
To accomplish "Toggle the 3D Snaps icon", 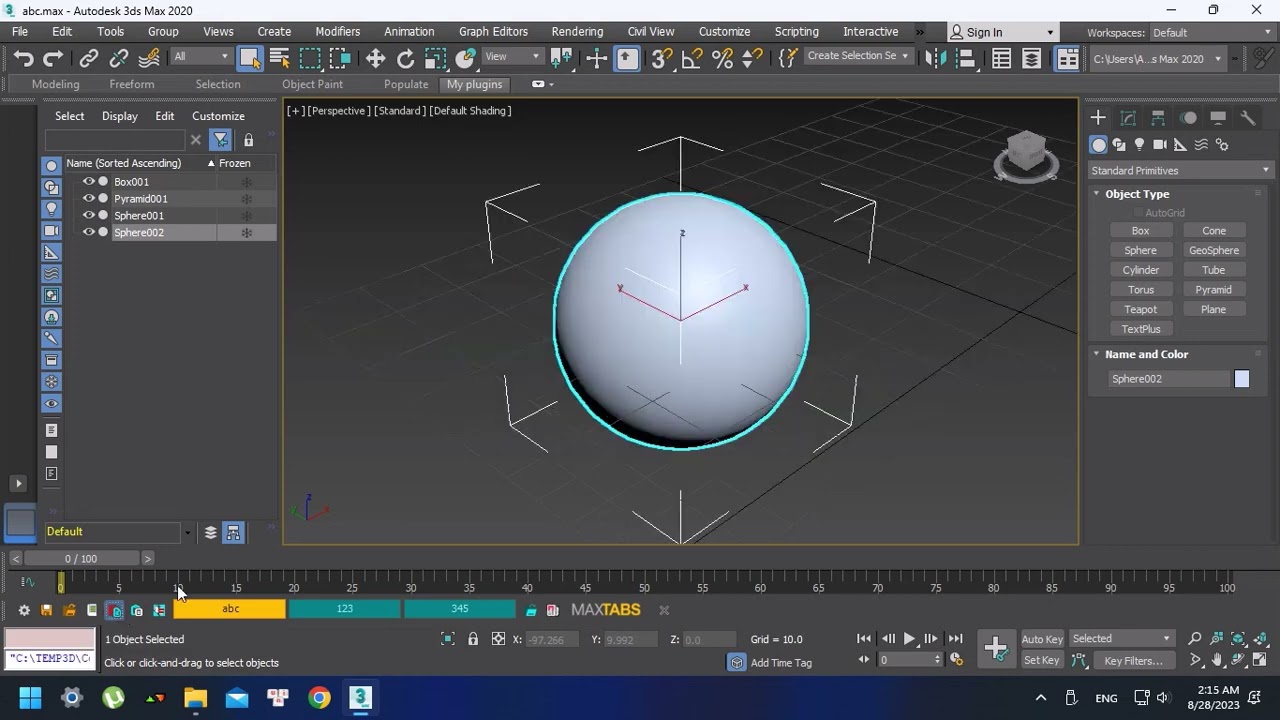I will click(x=661, y=59).
